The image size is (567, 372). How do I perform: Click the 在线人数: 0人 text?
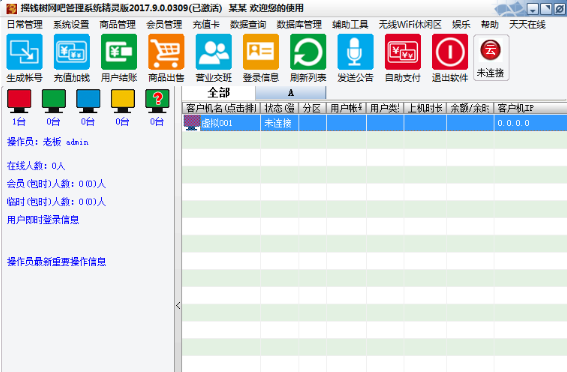(36, 166)
